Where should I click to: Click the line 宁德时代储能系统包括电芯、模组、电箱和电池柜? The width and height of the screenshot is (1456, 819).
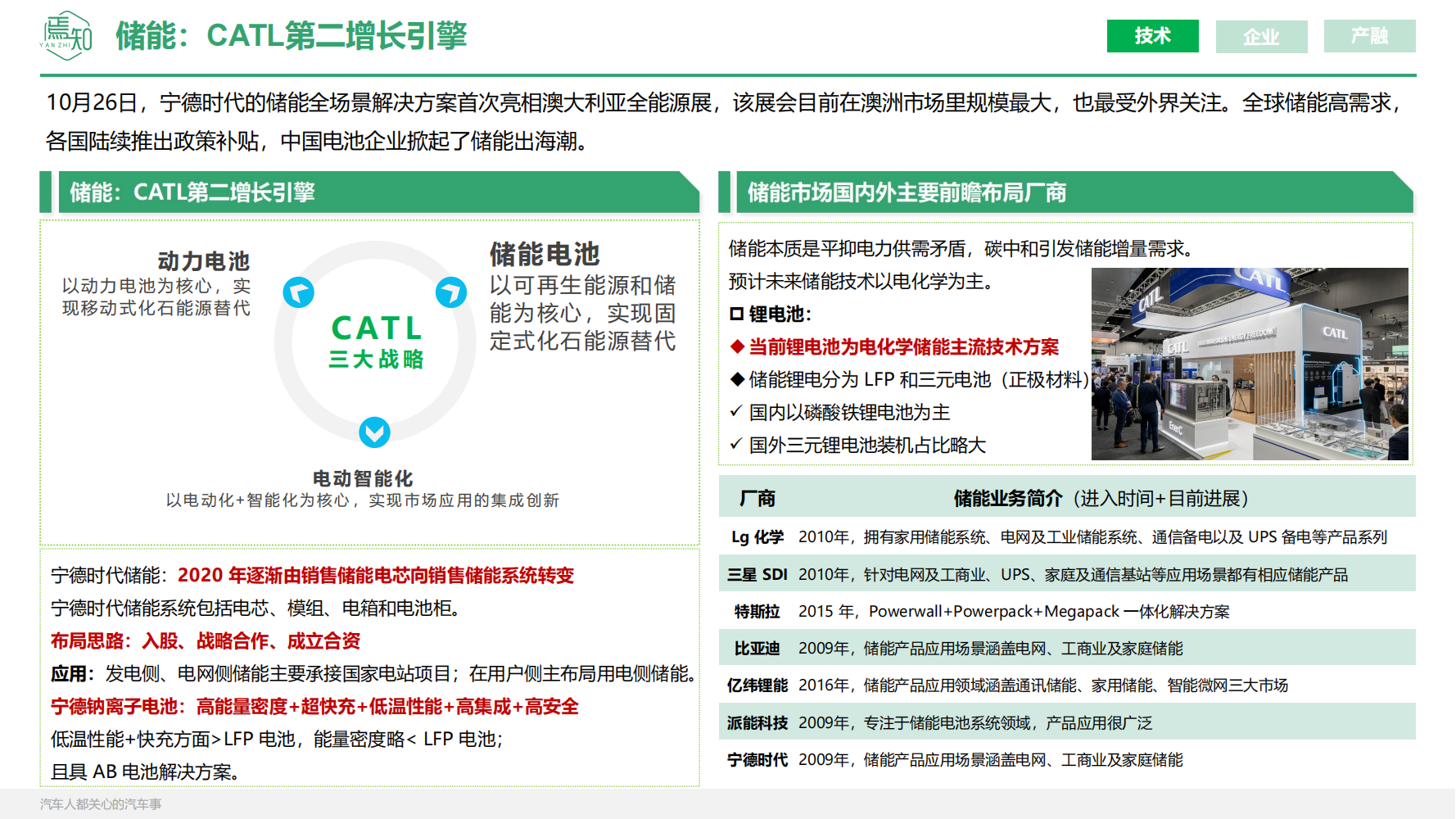click(259, 608)
